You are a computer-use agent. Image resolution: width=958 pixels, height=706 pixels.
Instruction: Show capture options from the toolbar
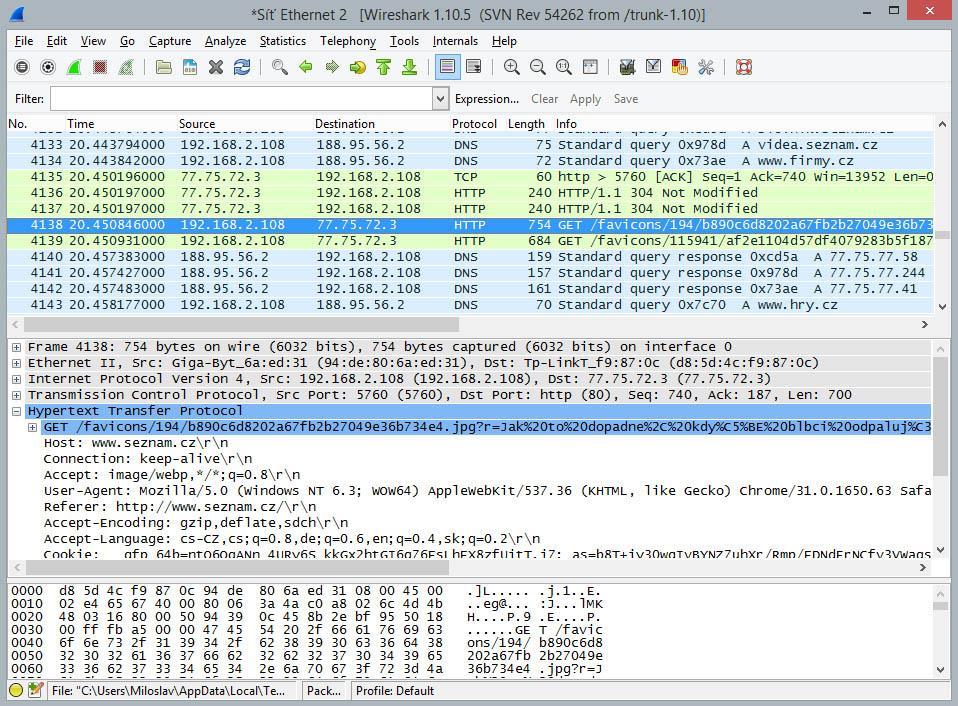click(x=48, y=67)
